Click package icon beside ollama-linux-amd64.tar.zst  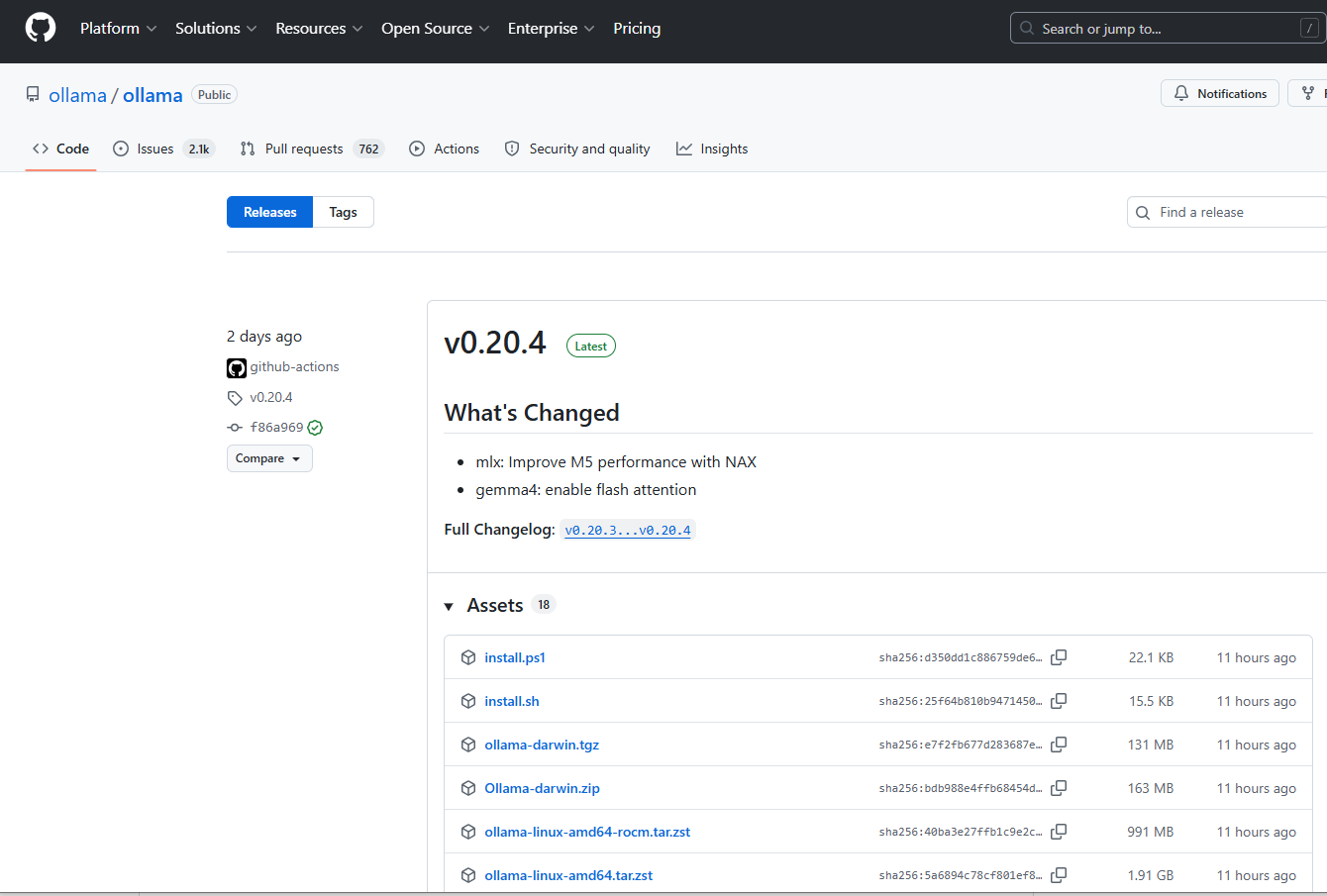pos(468,875)
